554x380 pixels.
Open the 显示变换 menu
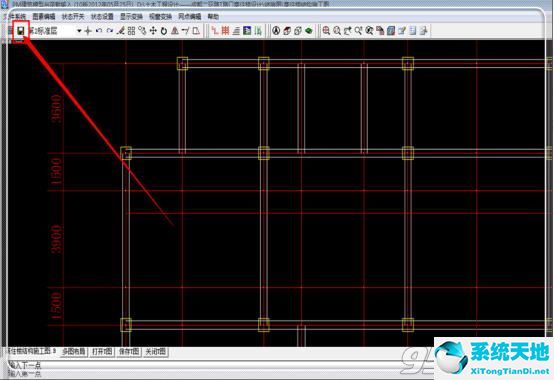(x=131, y=17)
